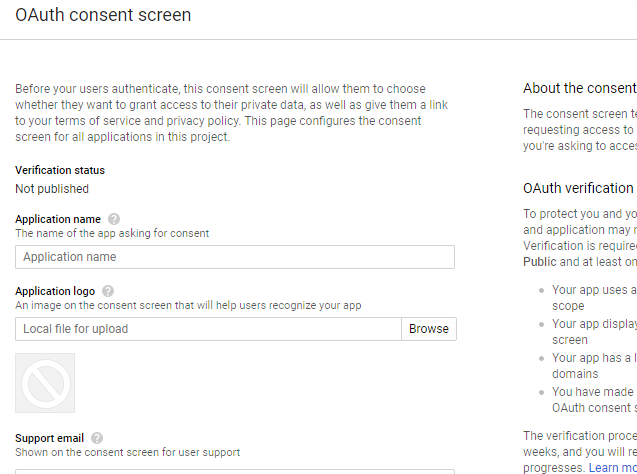637x474 pixels.
Task: Click the Application name label
Action: [x=58, y=219]
